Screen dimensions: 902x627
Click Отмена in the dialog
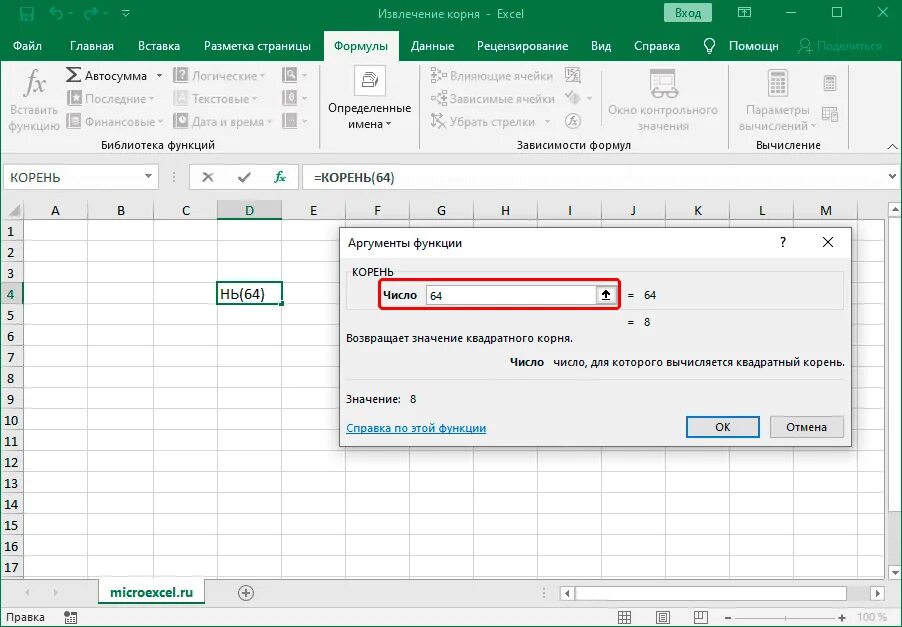tap(806, 427)
